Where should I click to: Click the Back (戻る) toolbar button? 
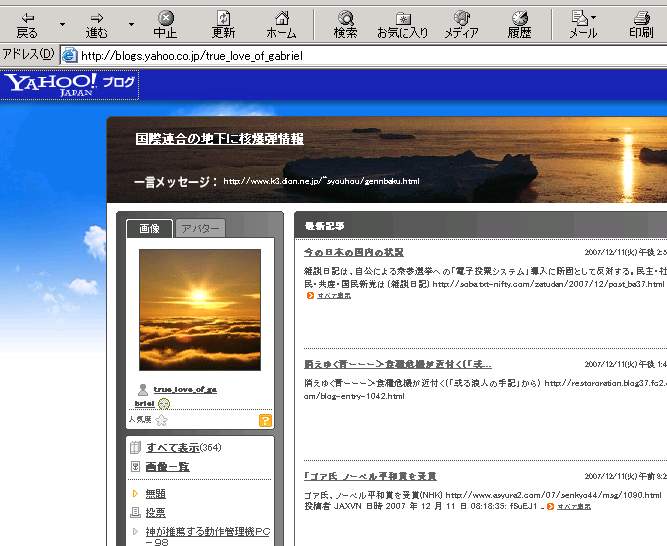coord(27,25)
